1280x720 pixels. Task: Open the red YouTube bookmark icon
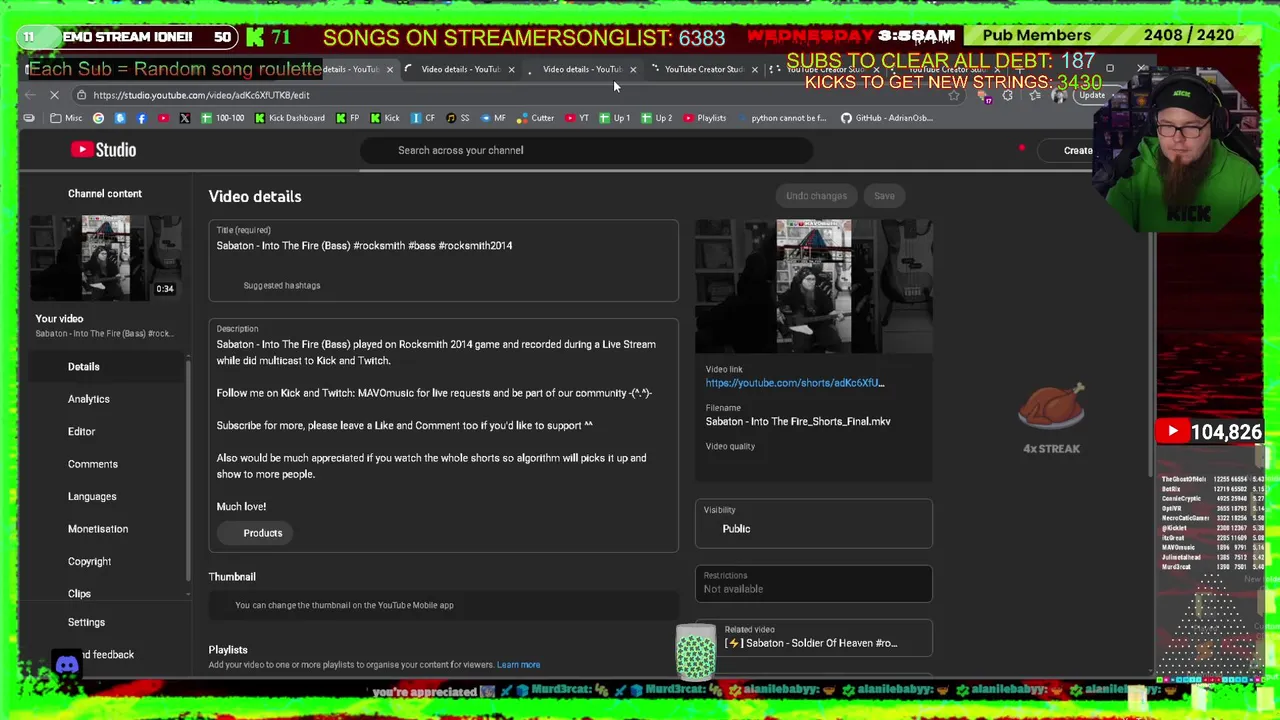(163, 118)
